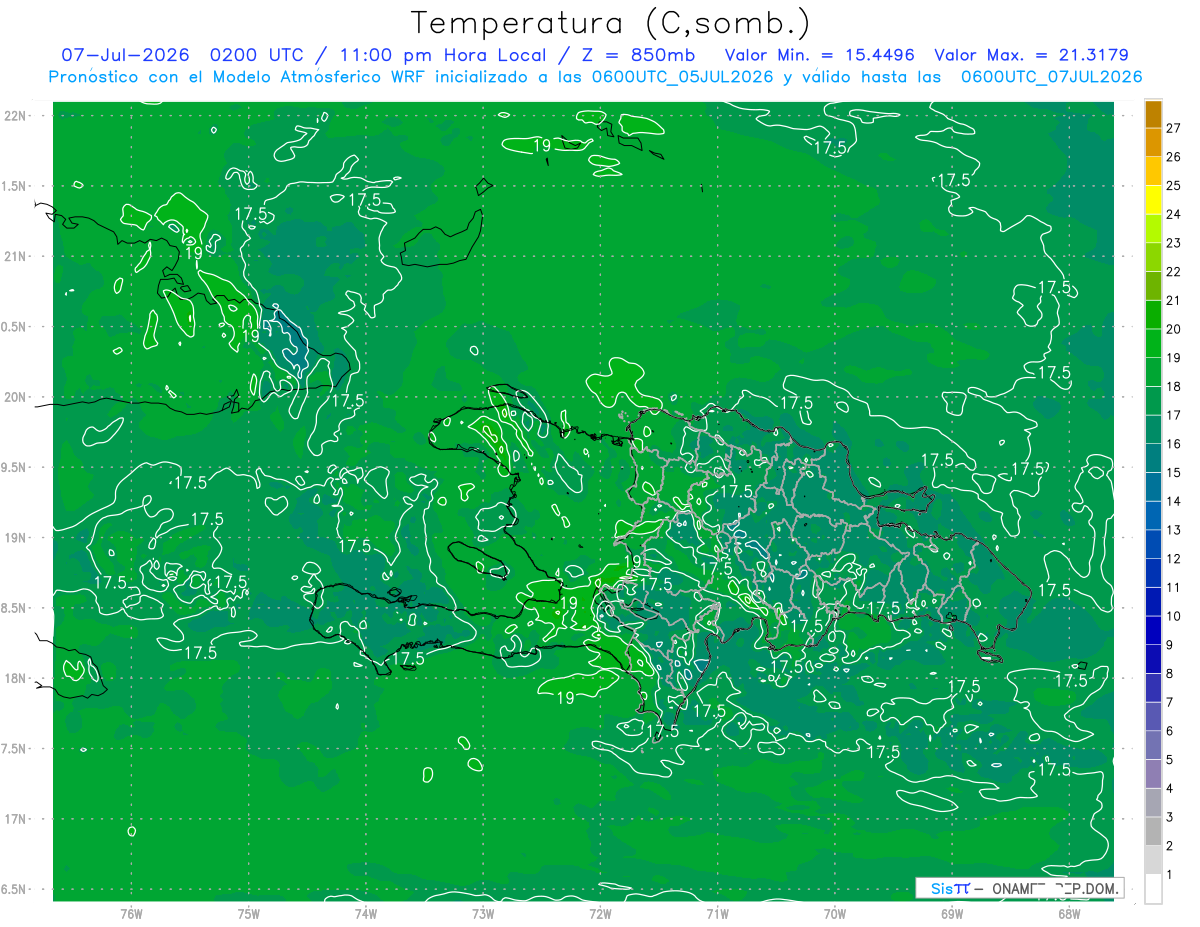Image resolution: width=1200 pixels, height=927 pixels.
Task: Select the "07-Jul-2026" date text
Action: pos(126,55)
